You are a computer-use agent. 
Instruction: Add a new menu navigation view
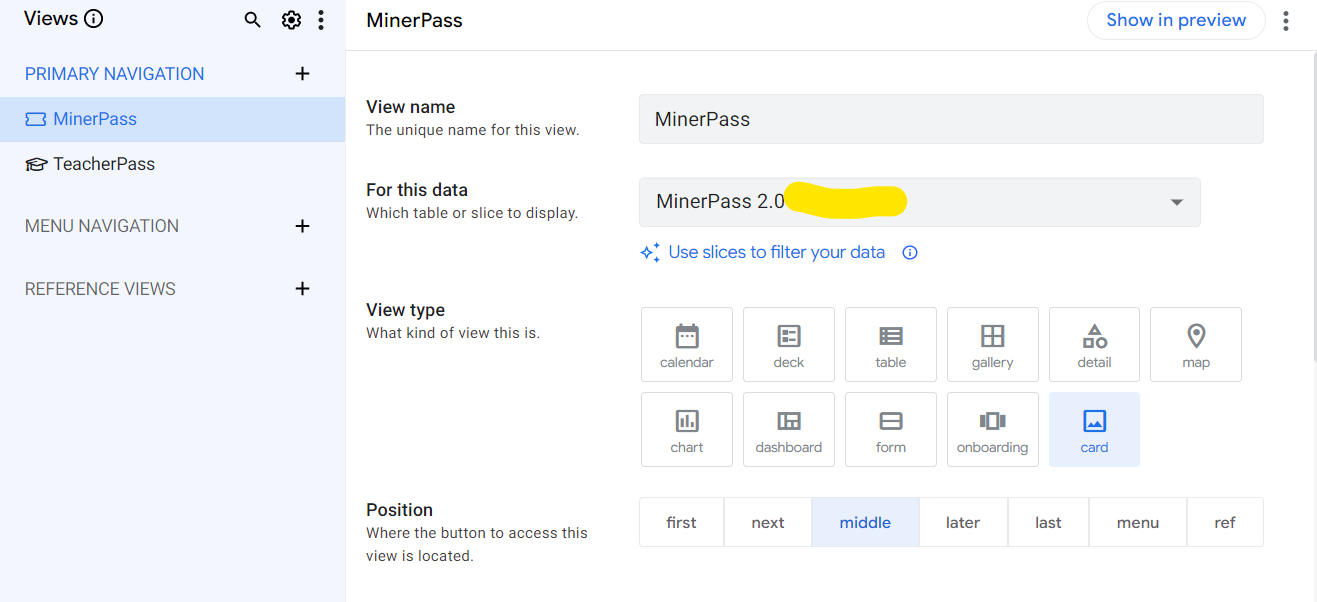click(303, 226)
